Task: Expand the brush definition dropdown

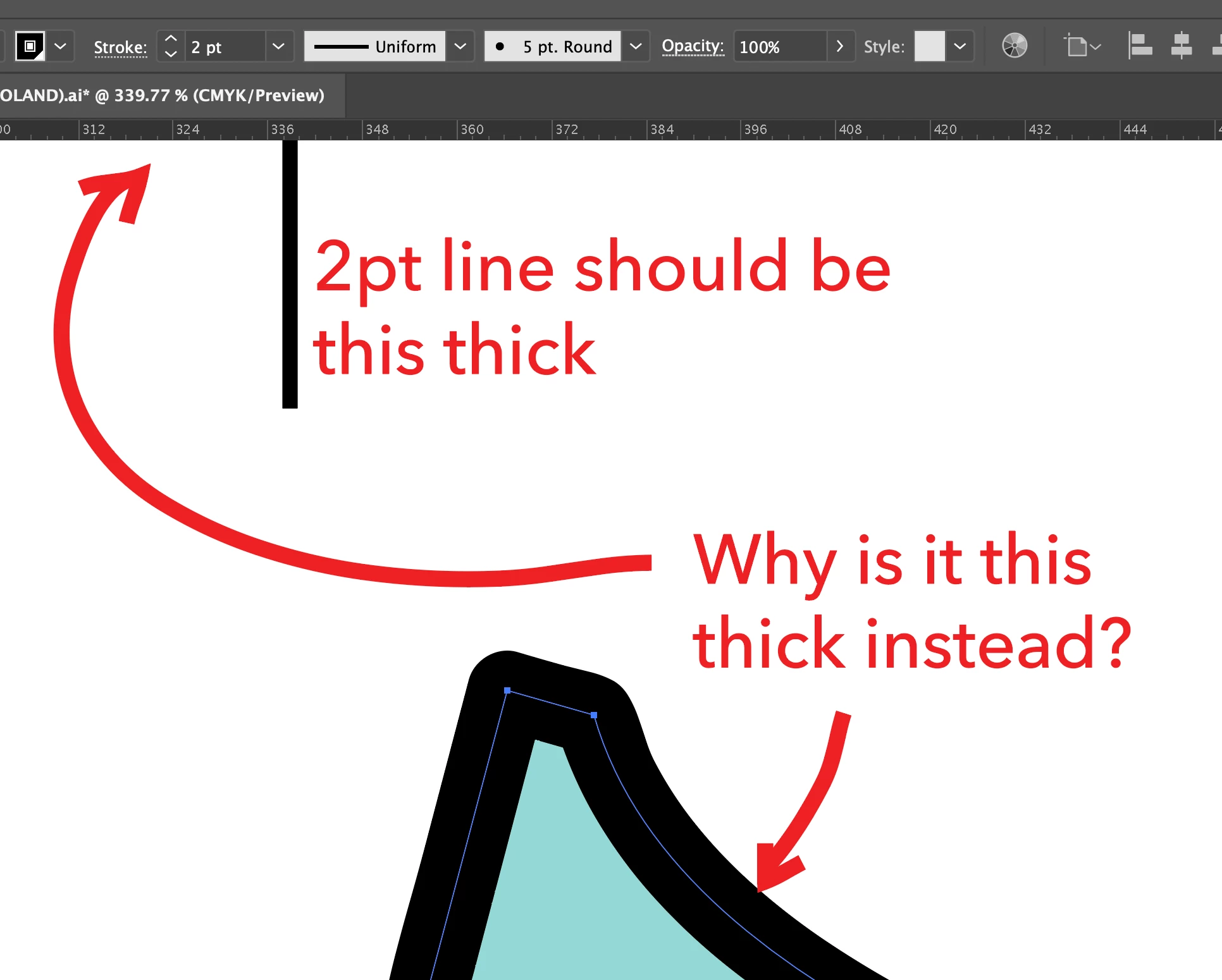Action: [636, 46]
